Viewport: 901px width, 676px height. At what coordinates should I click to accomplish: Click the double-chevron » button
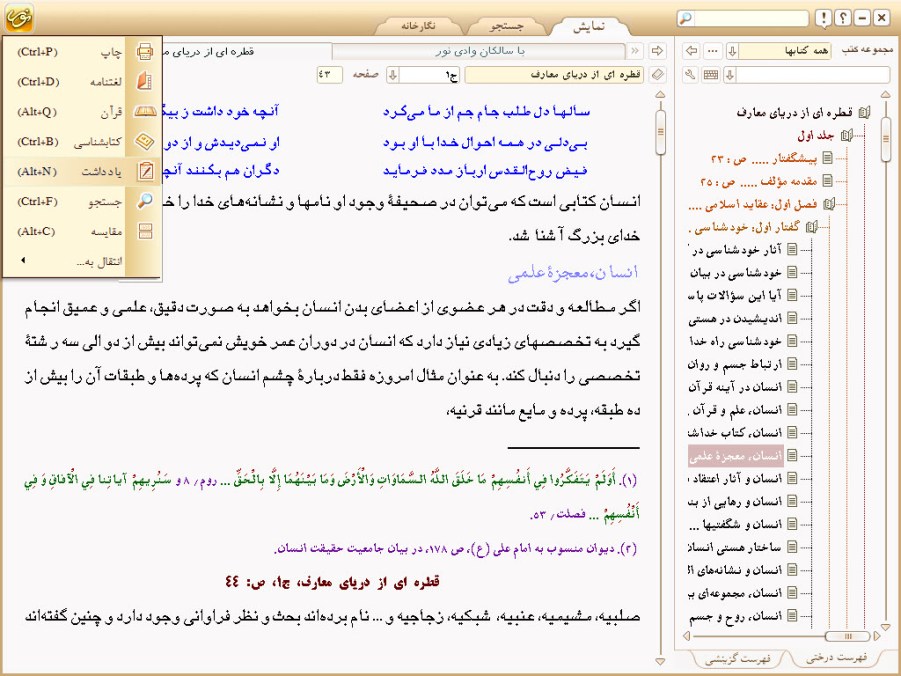635,51
